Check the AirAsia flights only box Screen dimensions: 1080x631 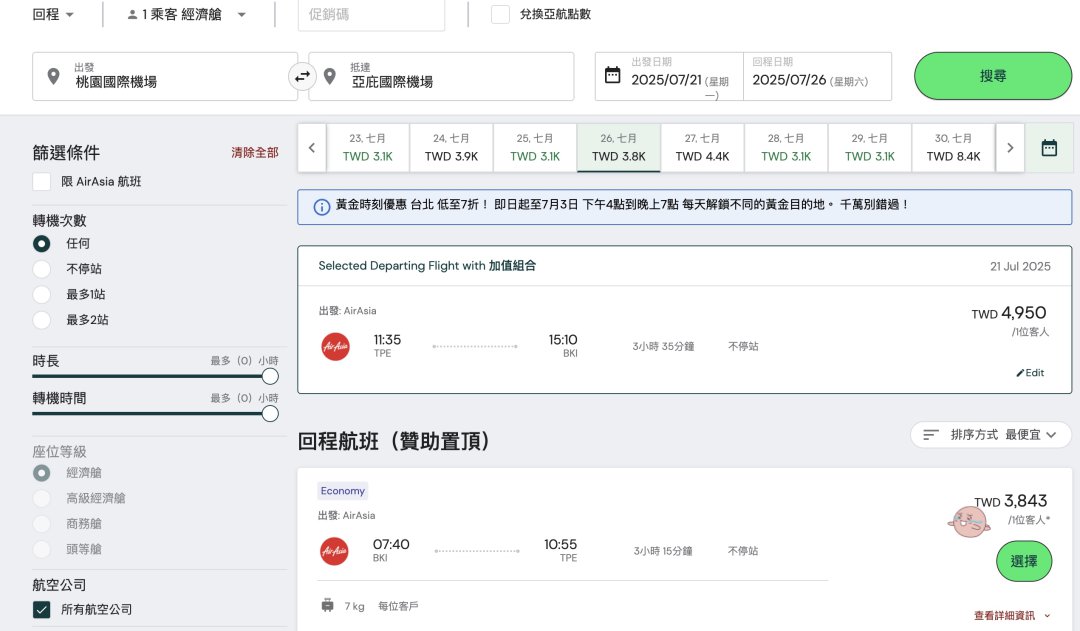[41, 181]
